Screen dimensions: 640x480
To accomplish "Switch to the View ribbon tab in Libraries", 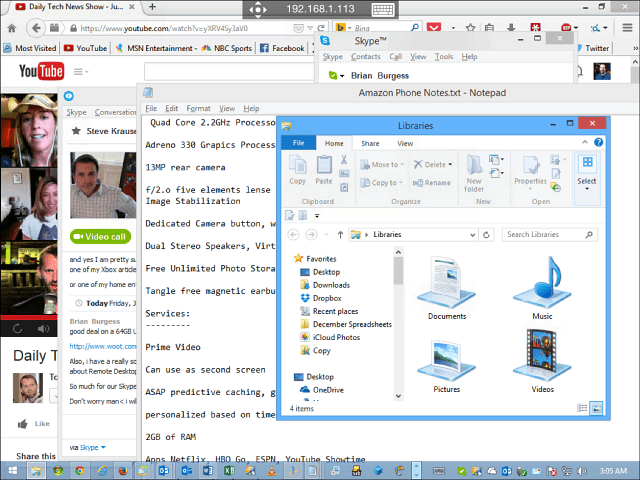I will pyautogui.click(x=405, y=143).
